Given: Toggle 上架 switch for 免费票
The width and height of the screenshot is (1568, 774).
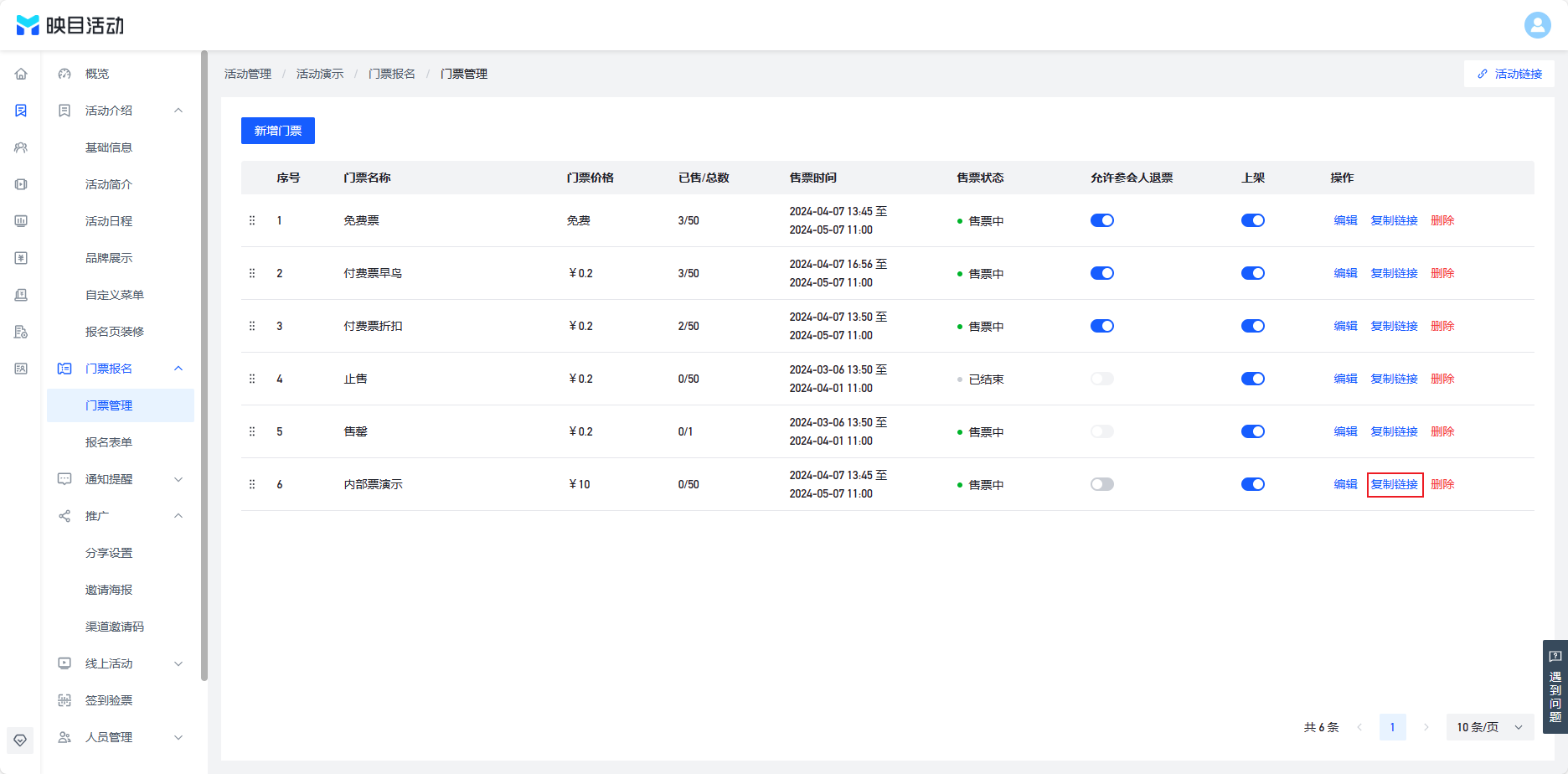Looking at the screenshot, I should [1253, 220].
